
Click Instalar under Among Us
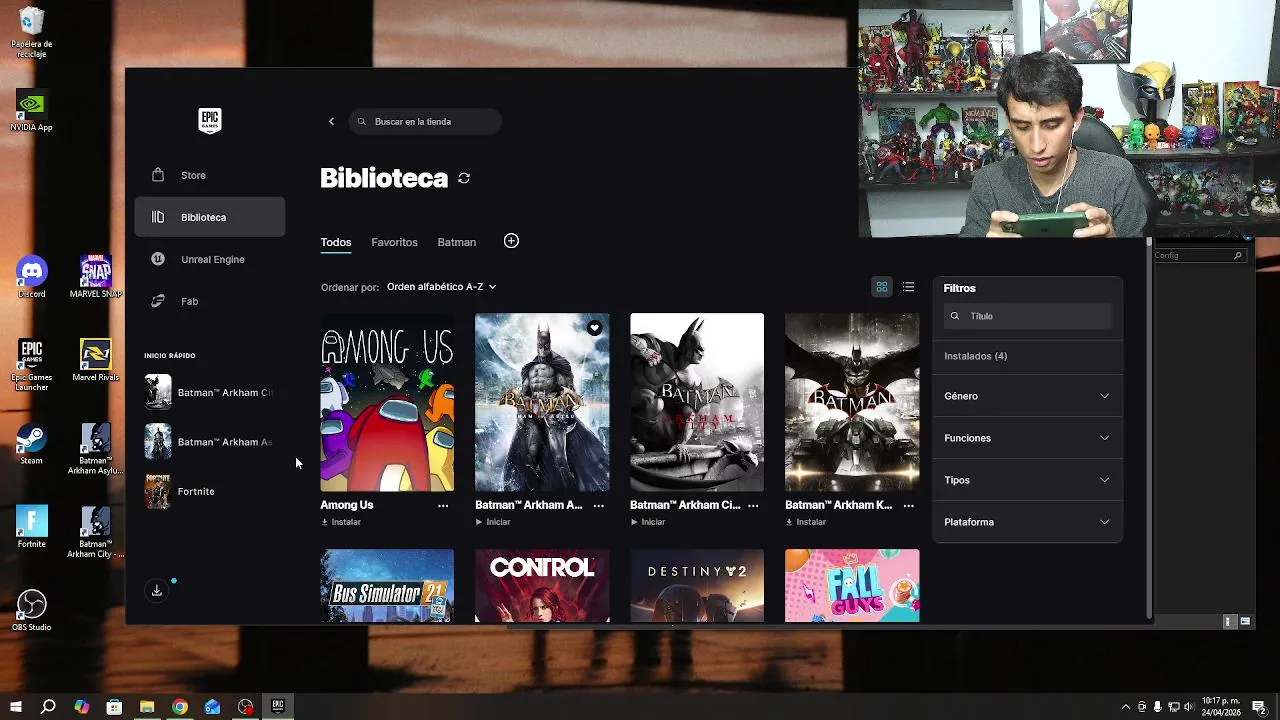[x=341, y=522]
